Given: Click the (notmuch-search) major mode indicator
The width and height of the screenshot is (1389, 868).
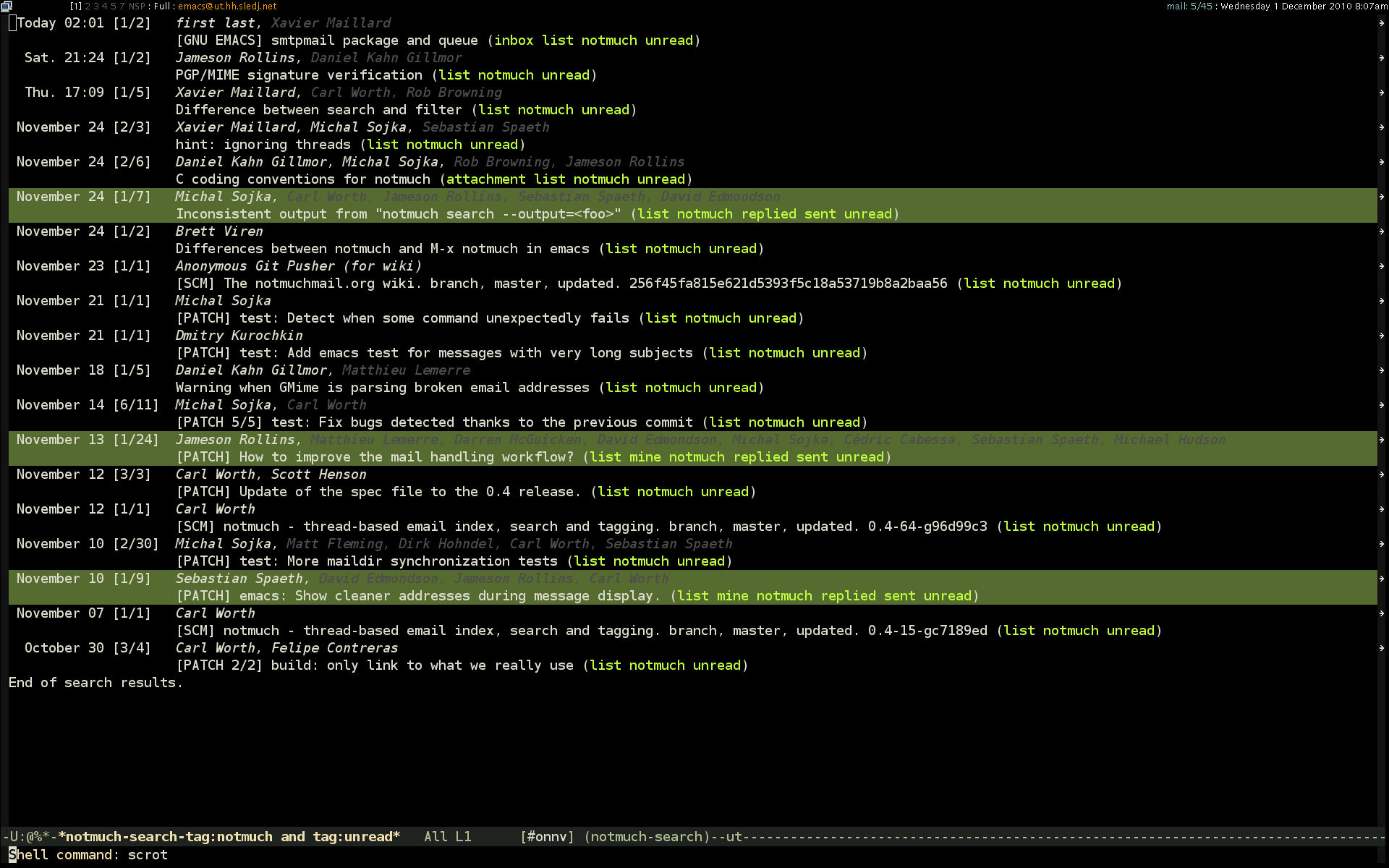Looking at the screenshot, I should point(647,837).
